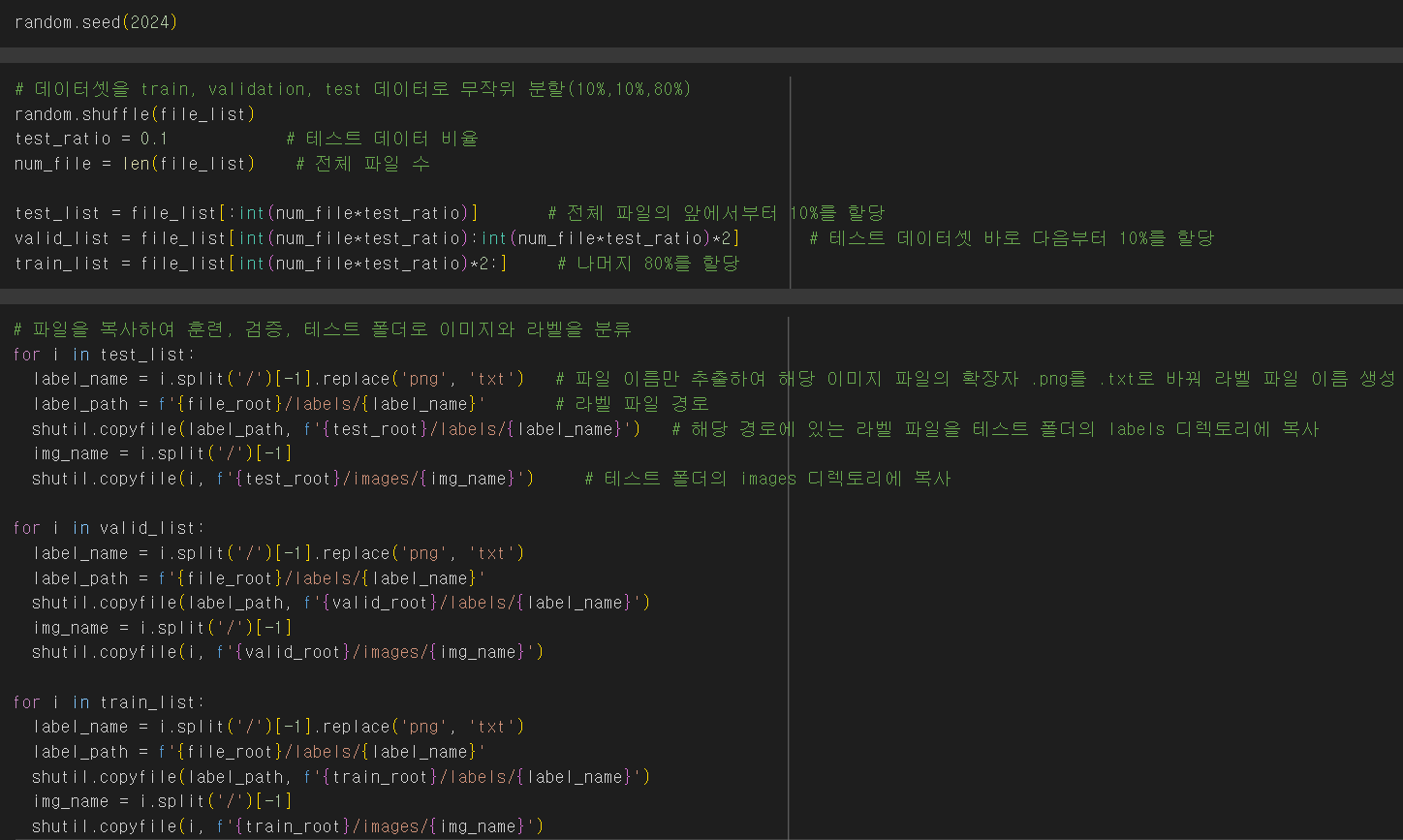Click comment '# 파일 이름만 추출하여 해당 이미지...'
The image size is (1403, 840).
click(x=976, y=379)
